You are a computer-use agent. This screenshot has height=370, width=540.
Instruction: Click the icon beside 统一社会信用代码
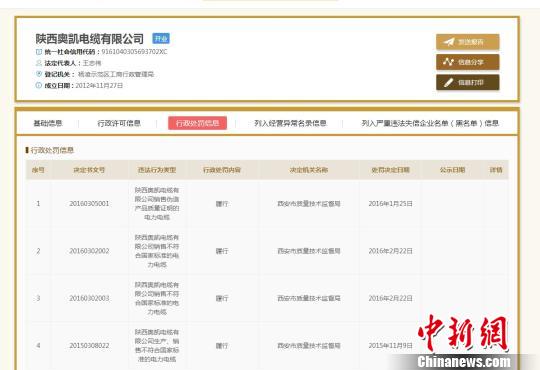point(39,52)
